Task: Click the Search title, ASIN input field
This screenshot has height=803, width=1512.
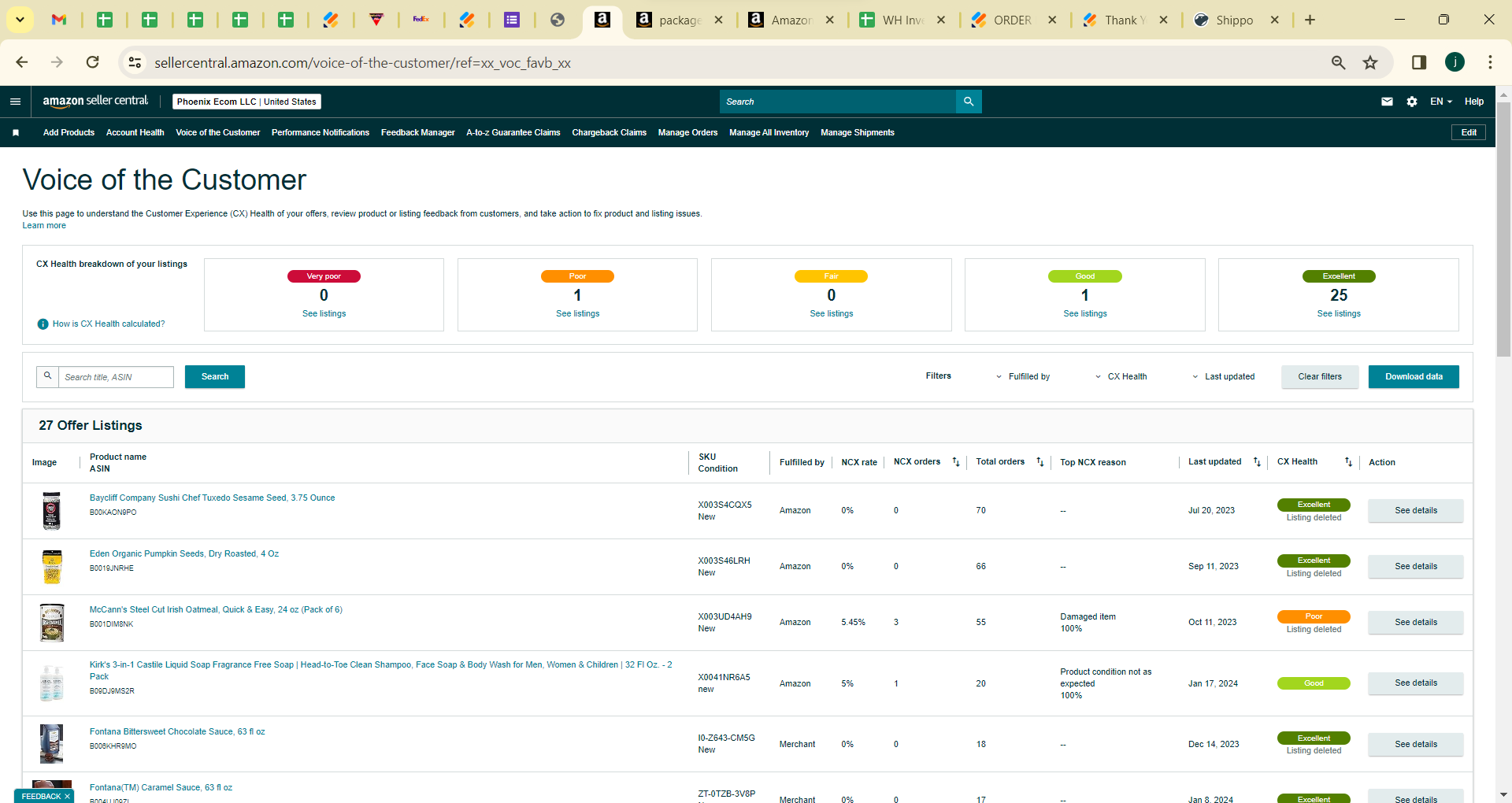Action: (x=116, y=377)
